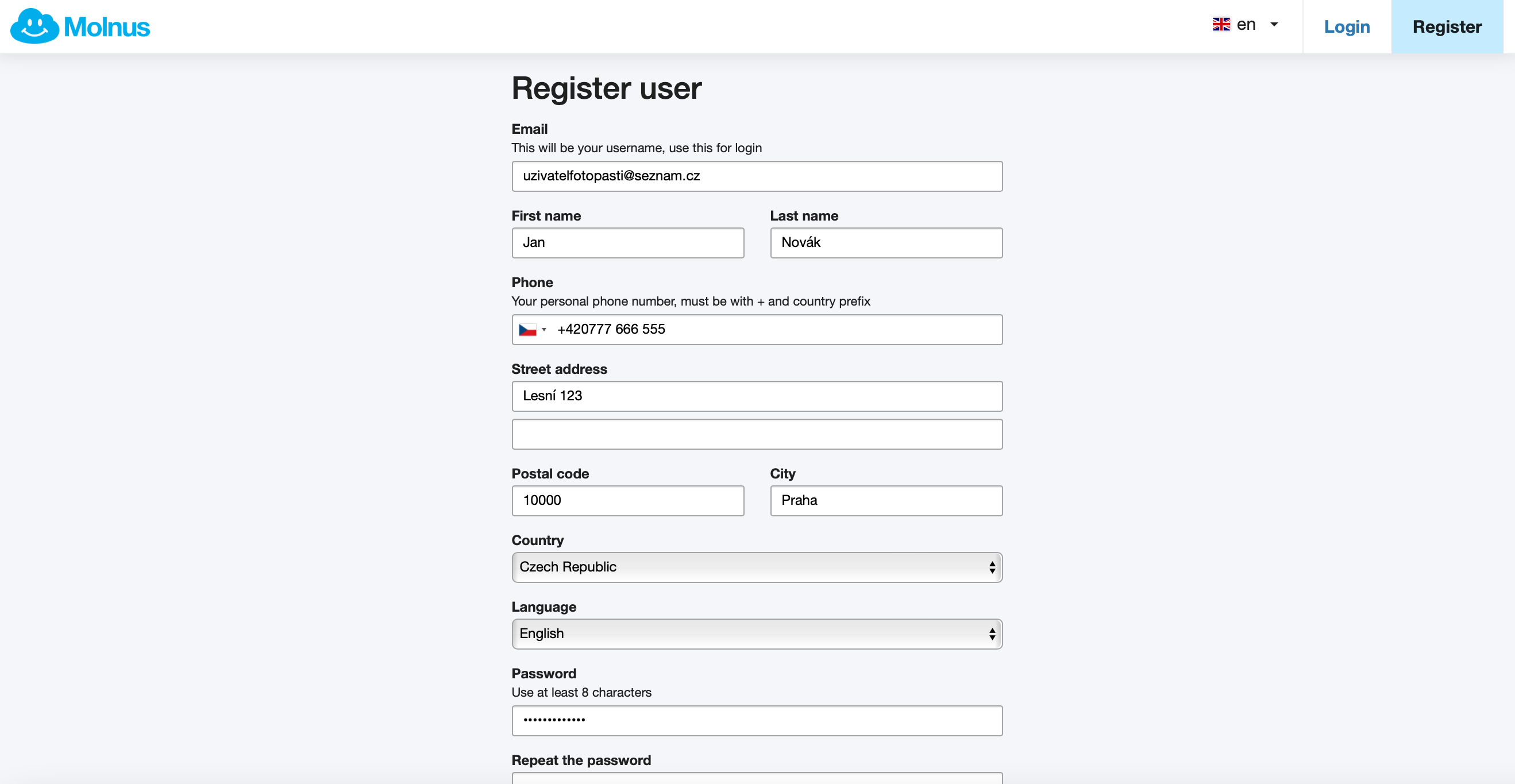The width and height of the screenshot is (1515, 784).
Task: Select the Register tab in header
Action: tap(1447, 26)
